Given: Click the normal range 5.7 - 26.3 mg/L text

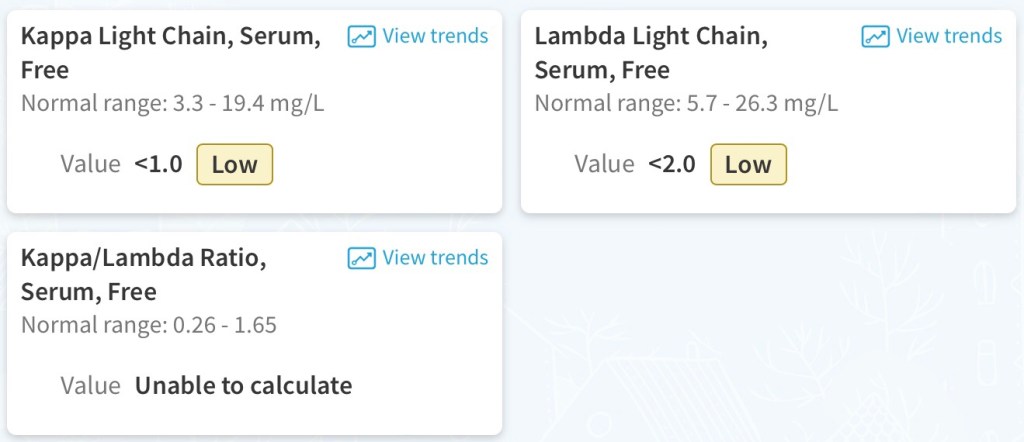Looking at the screenshot, I should (x=686, y=103).
